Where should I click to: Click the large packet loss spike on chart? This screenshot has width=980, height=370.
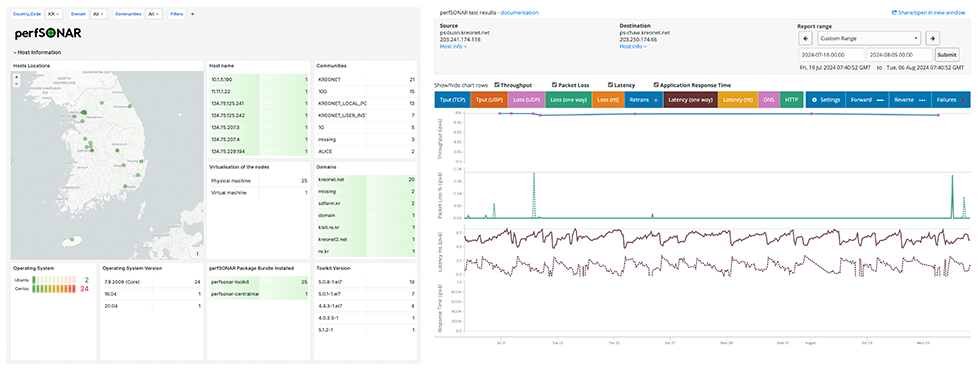(x=534, y=195)
